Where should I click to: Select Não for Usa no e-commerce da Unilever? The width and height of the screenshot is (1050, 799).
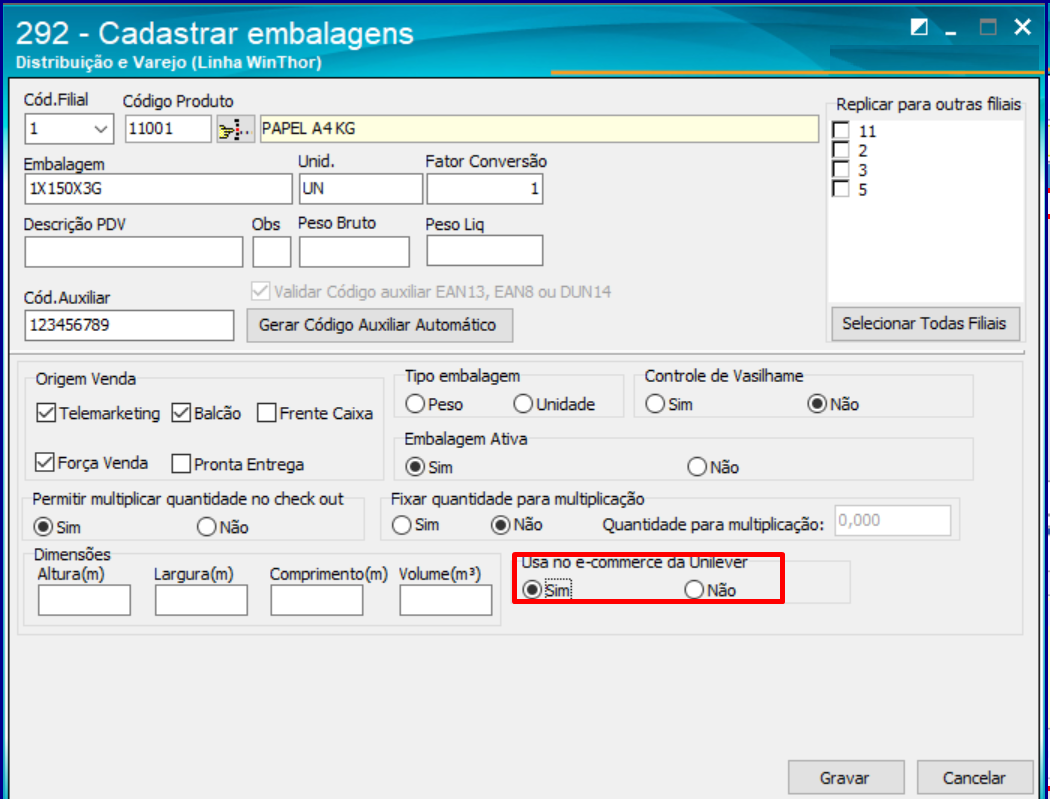pyautogui.click(x=694, y=589)
